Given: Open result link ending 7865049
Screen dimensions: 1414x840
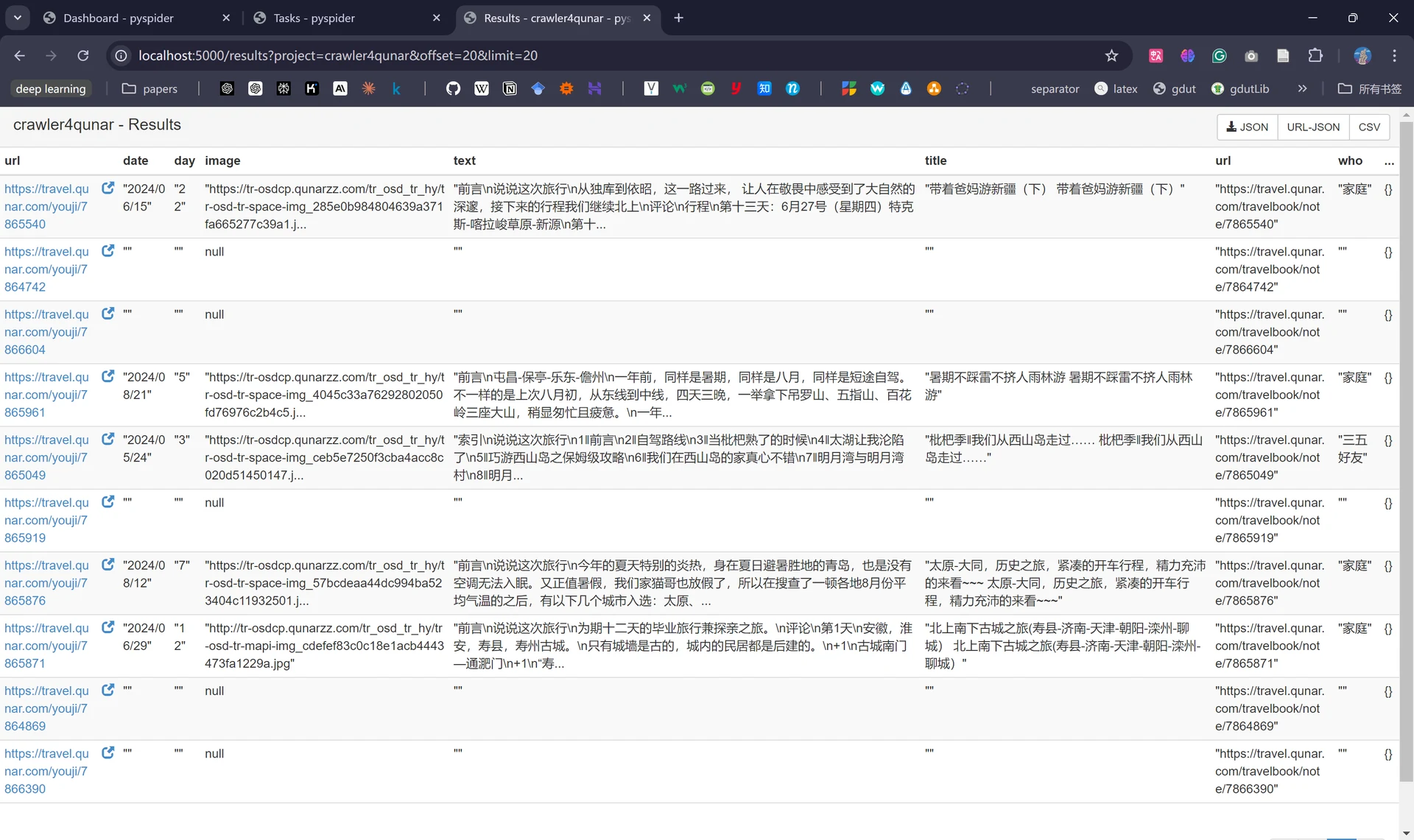Looking at the screenshot, I should click(x=47, y=457).
